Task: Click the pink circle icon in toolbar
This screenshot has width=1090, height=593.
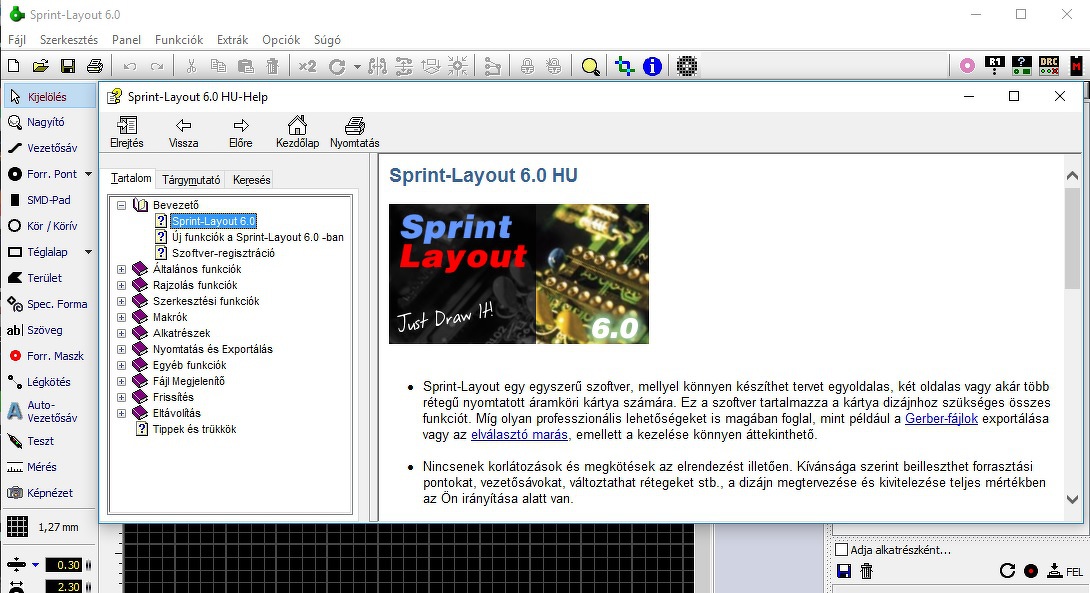Action: pos(967,66)
